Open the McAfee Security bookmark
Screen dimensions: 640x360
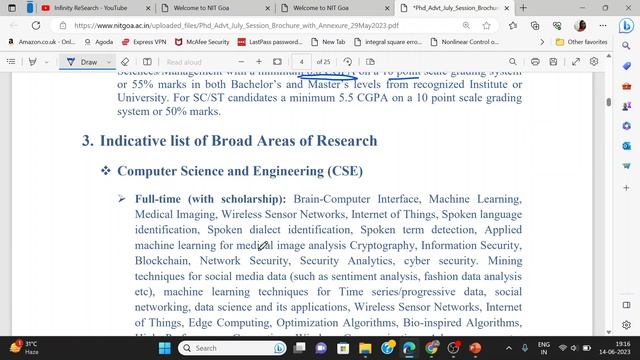(202, 42)
